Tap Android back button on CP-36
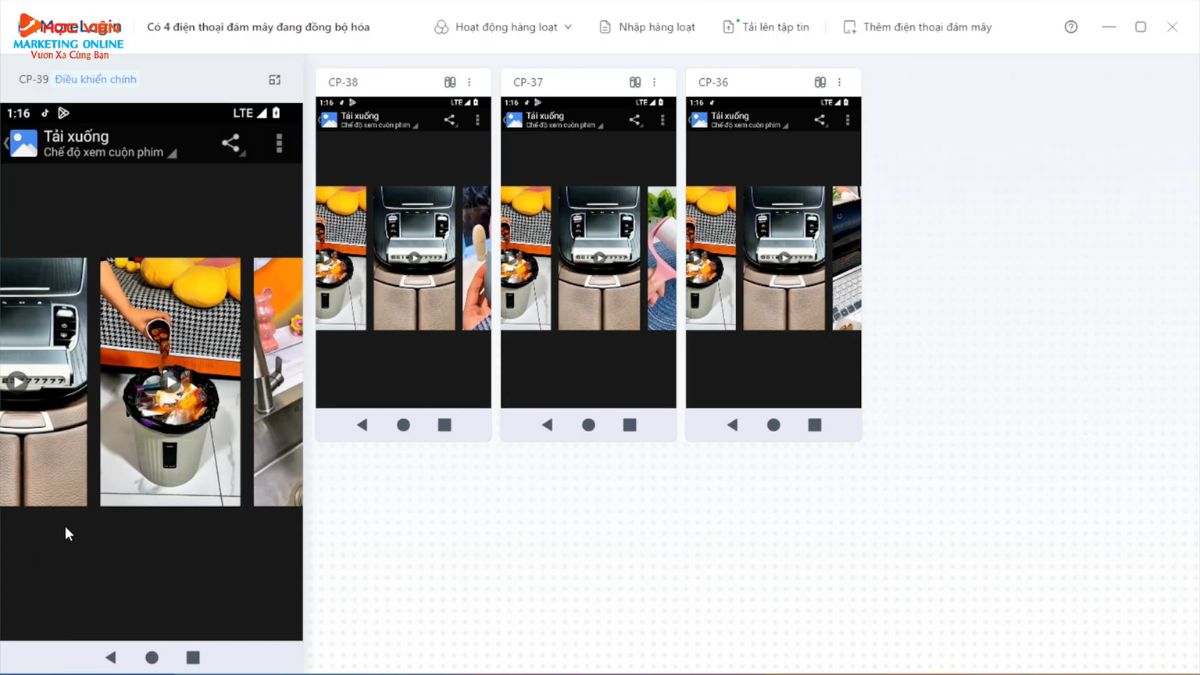Screen dimensions: 1200x675 pos(732,425)
